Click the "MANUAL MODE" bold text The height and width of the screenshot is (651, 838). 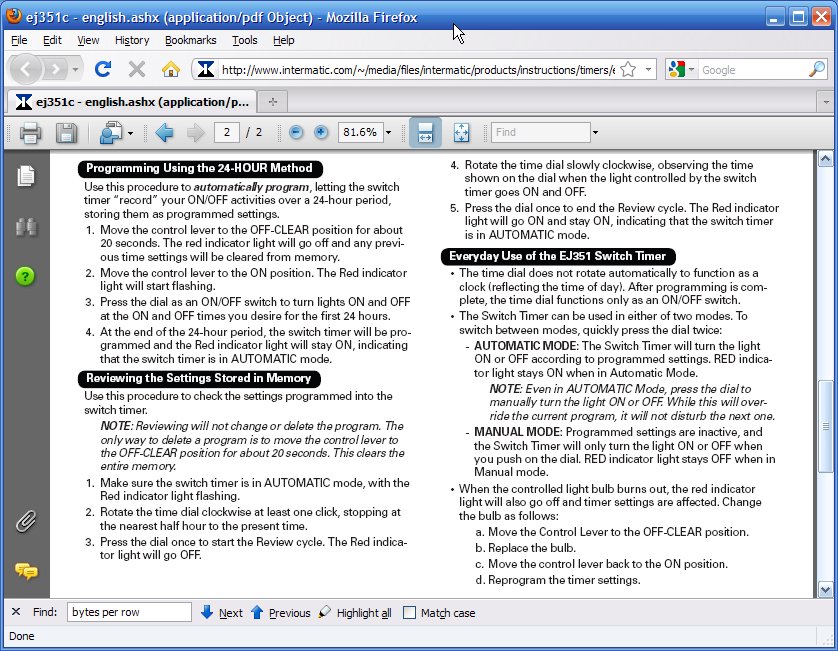click(517, 432)
